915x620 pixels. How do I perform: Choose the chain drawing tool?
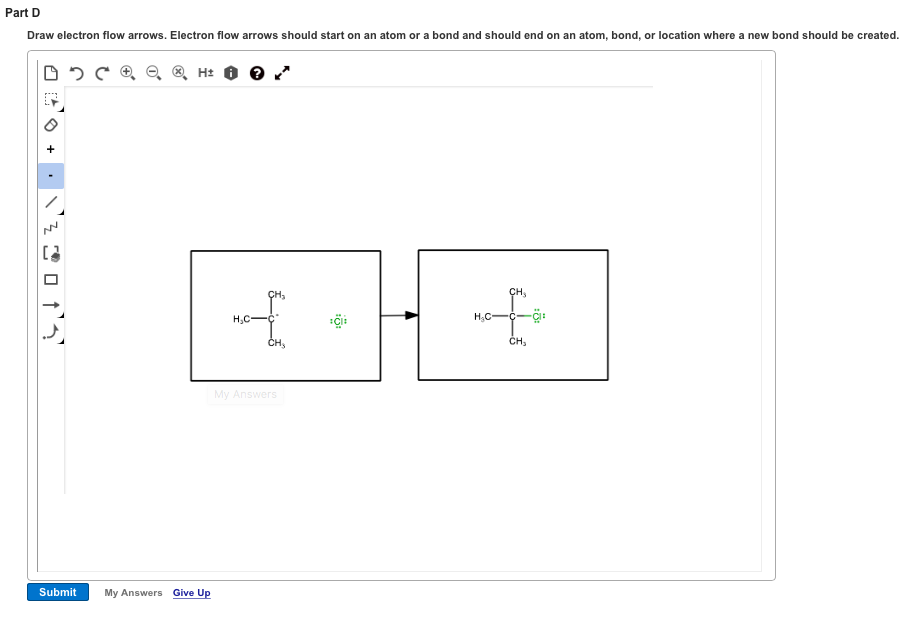click(51, 228)
